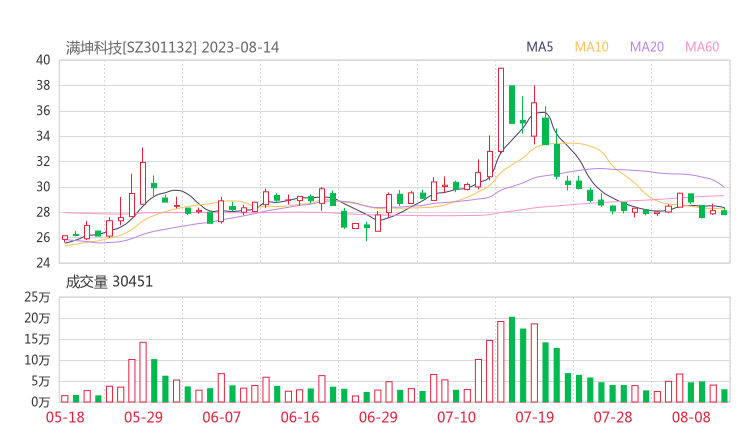Click the MA60 legend label
This screenshot has width=740, height=440.
(x=702, y=47)
